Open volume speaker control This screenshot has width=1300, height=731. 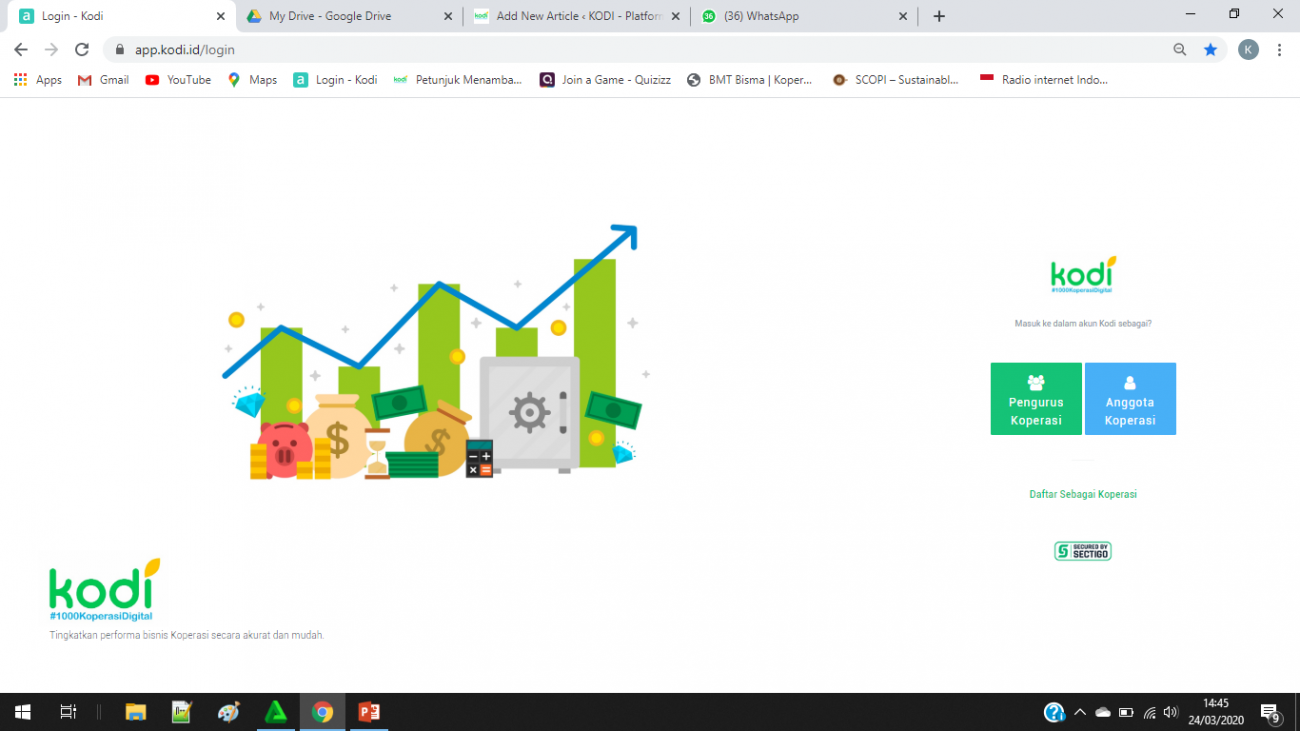(1171, 712)
